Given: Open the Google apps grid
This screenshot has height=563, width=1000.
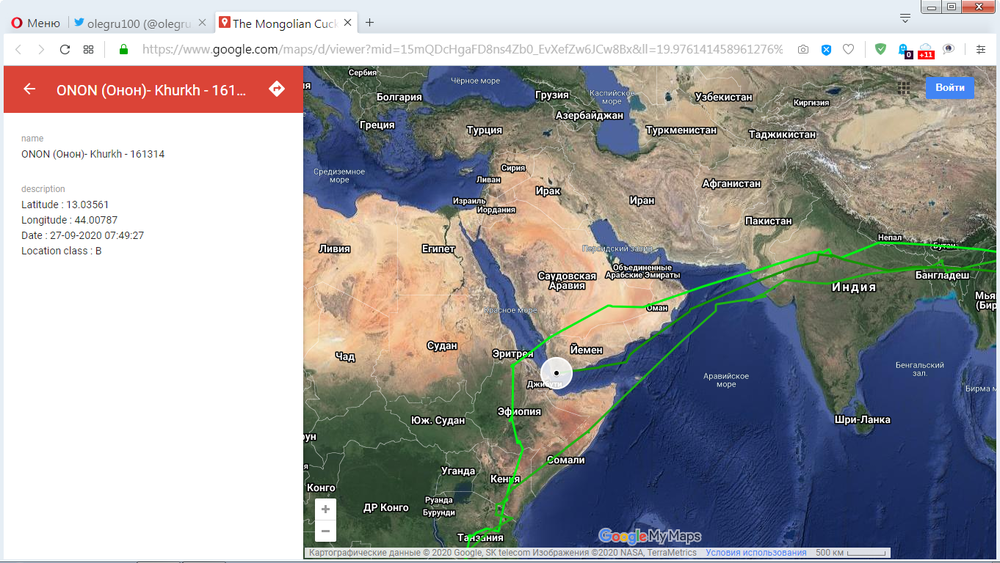Looking at the screenshot, I should click(904, 88).
